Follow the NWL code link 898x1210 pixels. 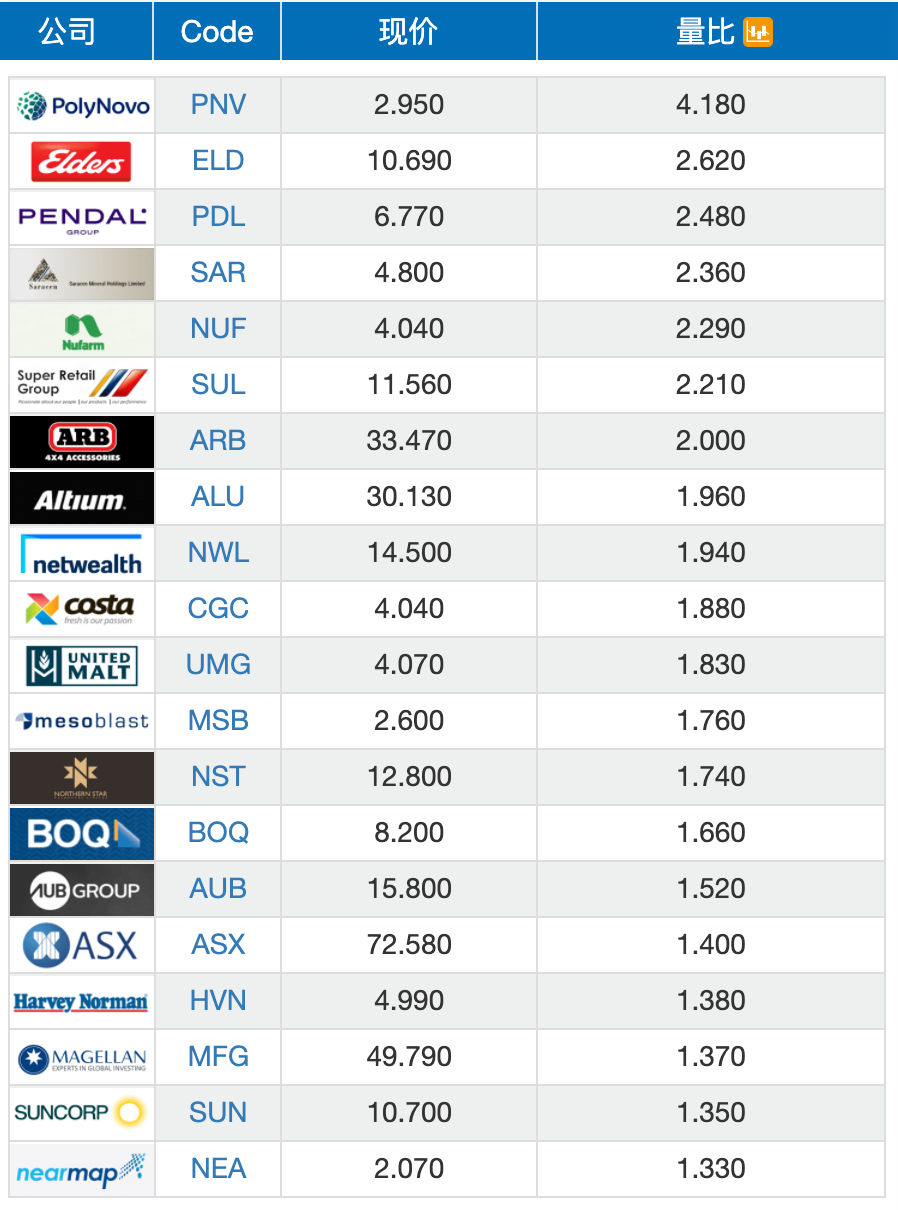218,553
